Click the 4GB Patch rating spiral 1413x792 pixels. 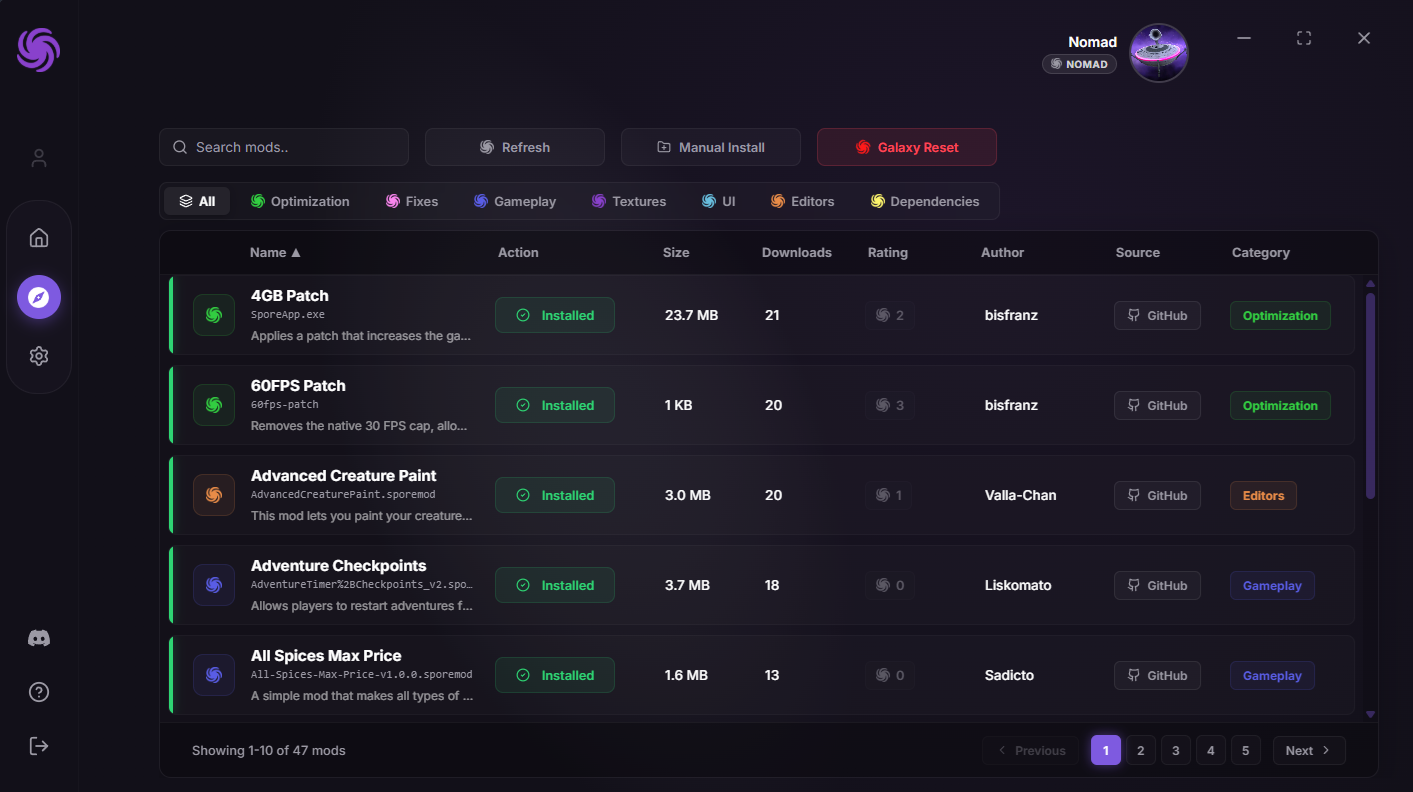pyautogui.click(x=882, y=315)
